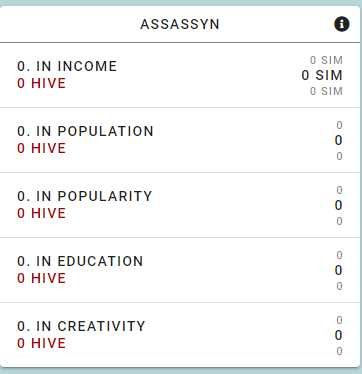Select the bold popularity value 0
Image resolution: width=362 pixels, height=374 pixels.
[339, 205]
